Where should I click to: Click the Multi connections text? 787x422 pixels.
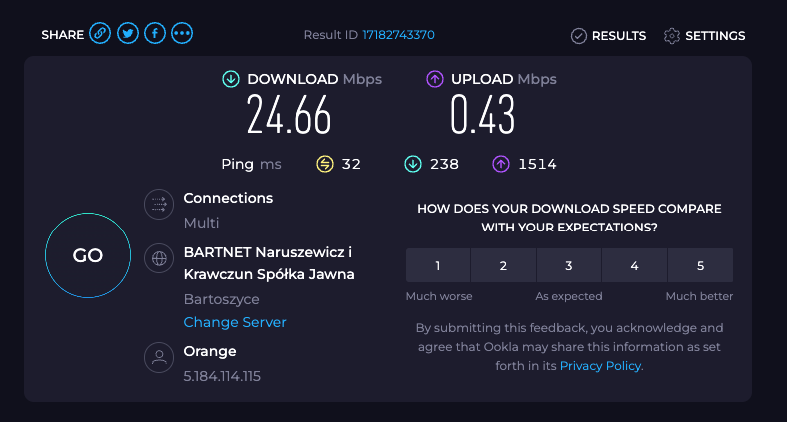point(201,223)
